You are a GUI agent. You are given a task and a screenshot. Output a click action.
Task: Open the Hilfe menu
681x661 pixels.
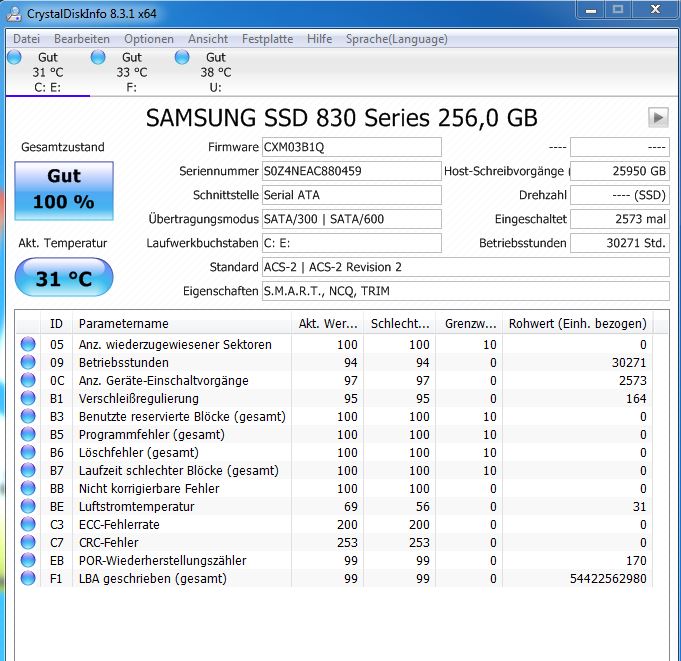319,39
